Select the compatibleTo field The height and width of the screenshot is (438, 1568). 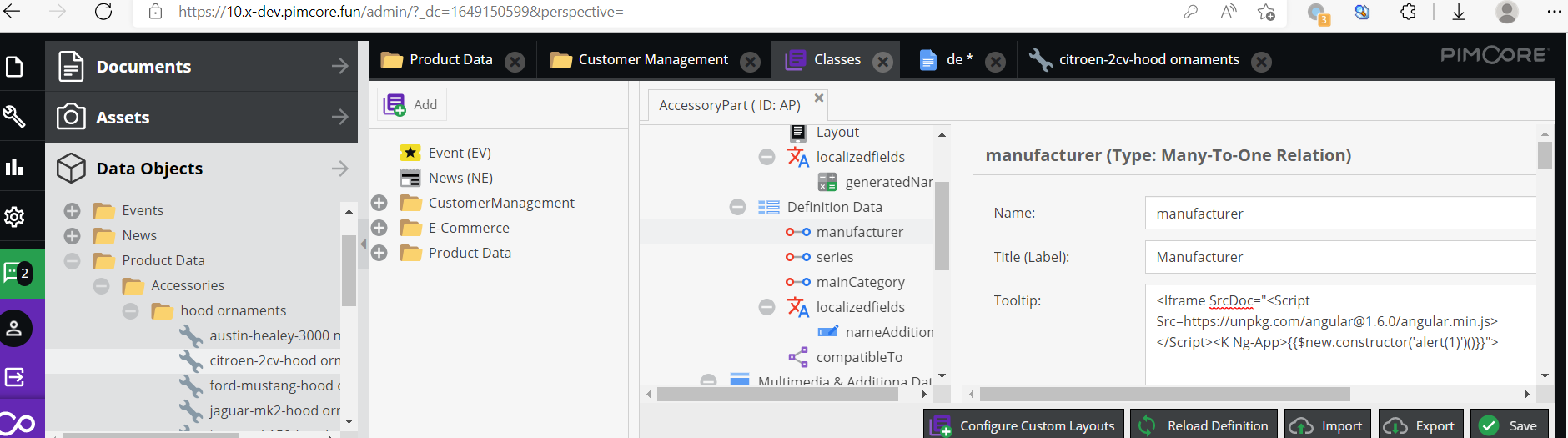859,357
